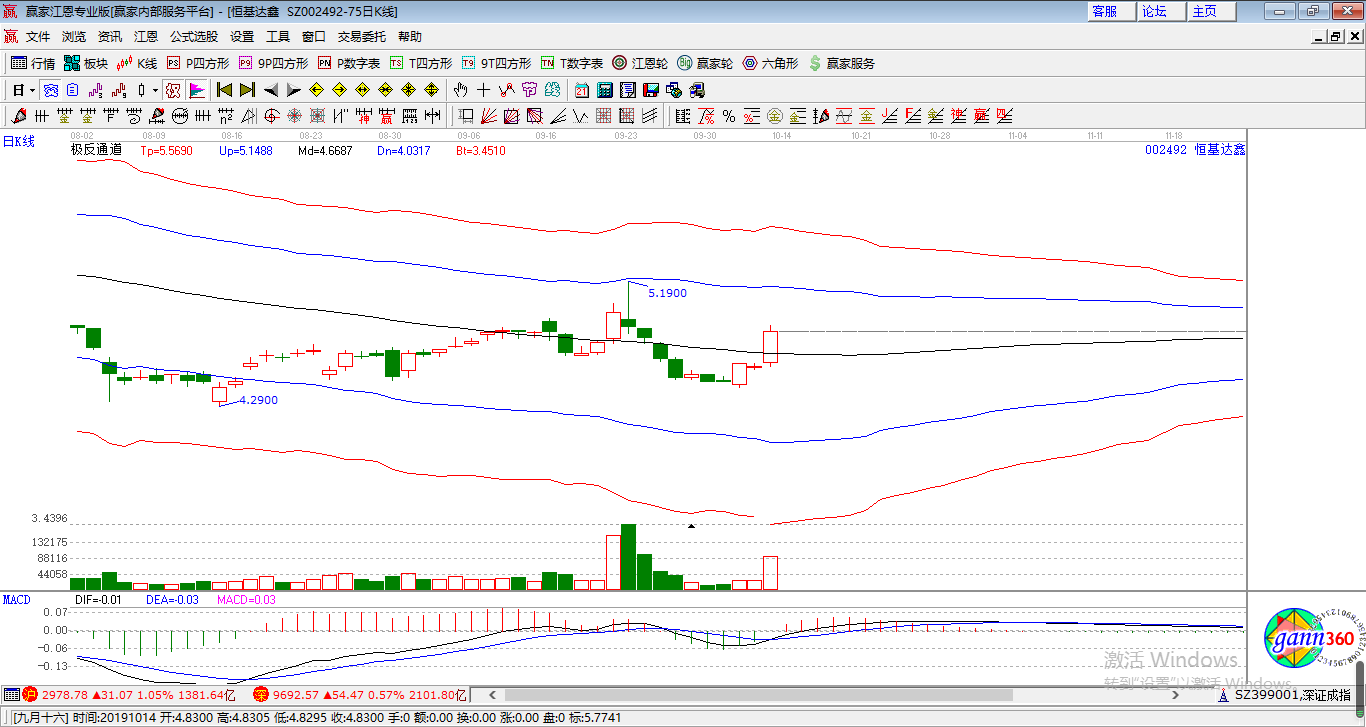Click the MACD indicator label

click(17, 599)
